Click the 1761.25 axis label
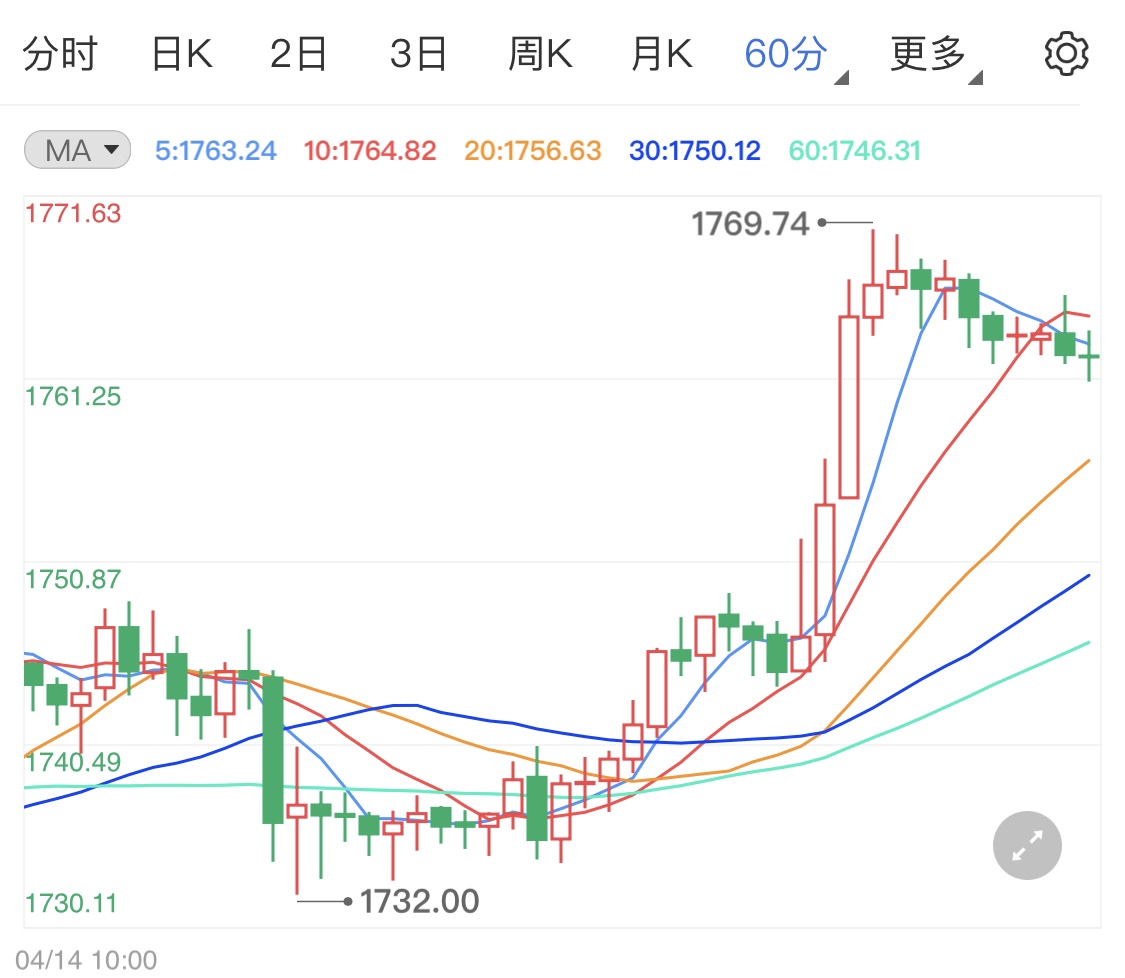1125x978 pixels. point(73,396)
